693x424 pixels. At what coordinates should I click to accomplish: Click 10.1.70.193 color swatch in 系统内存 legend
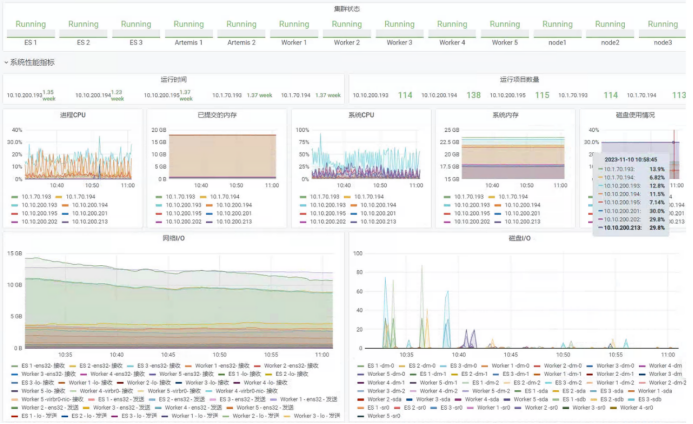click(442, 197)
